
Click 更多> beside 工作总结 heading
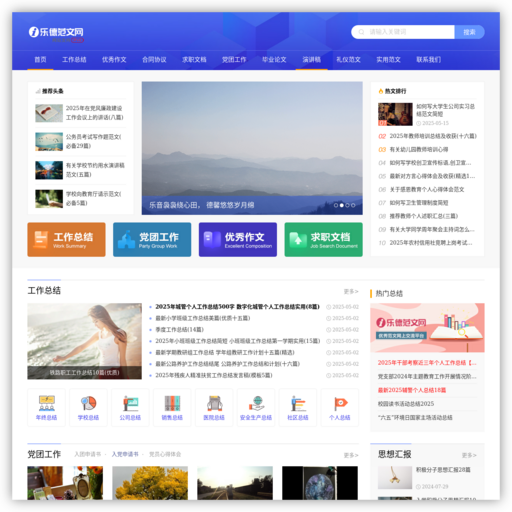tap(351, 292)
